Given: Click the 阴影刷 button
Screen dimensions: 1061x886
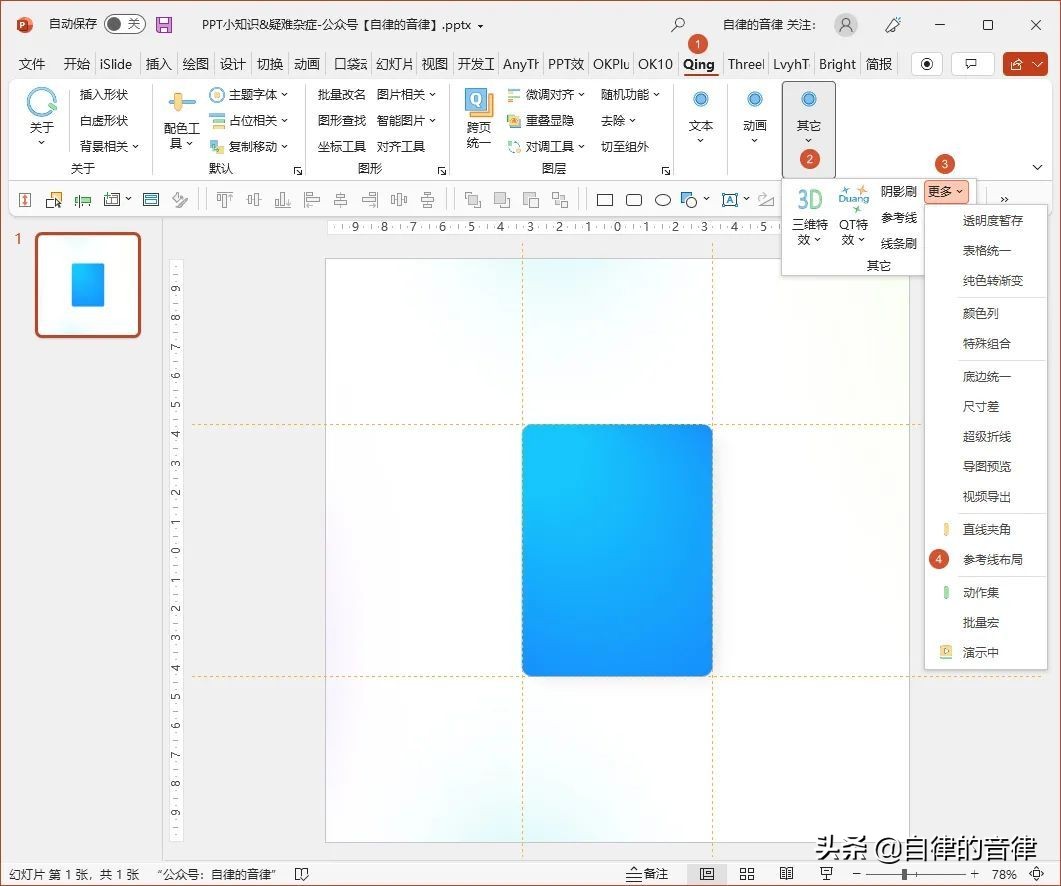Looking at the screenshot, I should point(898,192).
